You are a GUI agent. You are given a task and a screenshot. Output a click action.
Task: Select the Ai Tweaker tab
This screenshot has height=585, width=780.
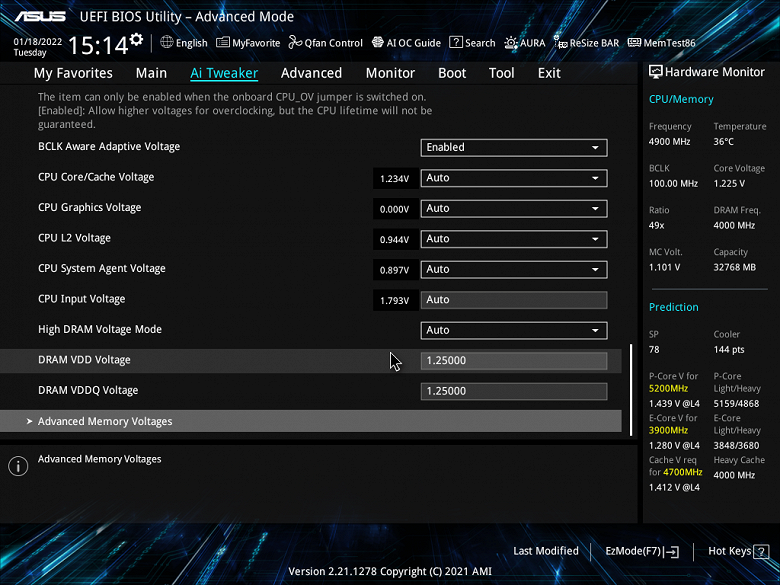tap(224, 73)
